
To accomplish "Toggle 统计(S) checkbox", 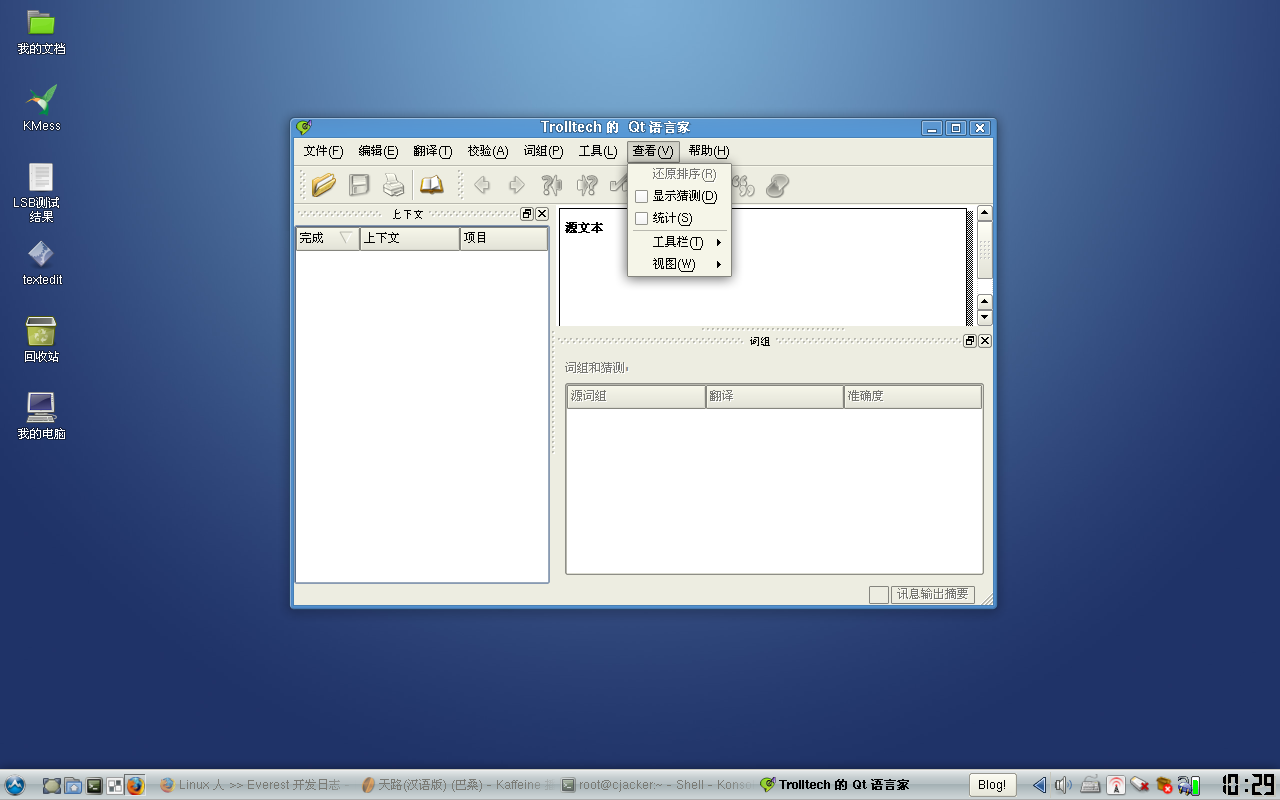I will [x=642, y=218].
